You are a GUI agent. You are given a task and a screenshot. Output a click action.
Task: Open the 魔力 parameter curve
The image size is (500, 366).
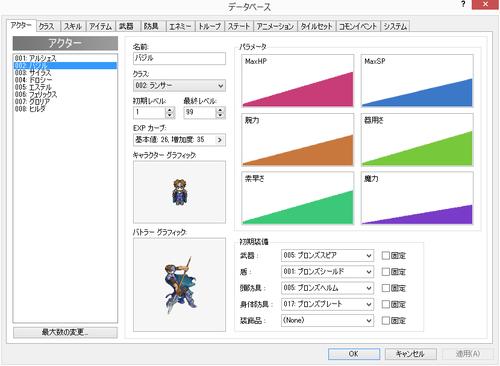pyautogui.click(x=417, y=198)
